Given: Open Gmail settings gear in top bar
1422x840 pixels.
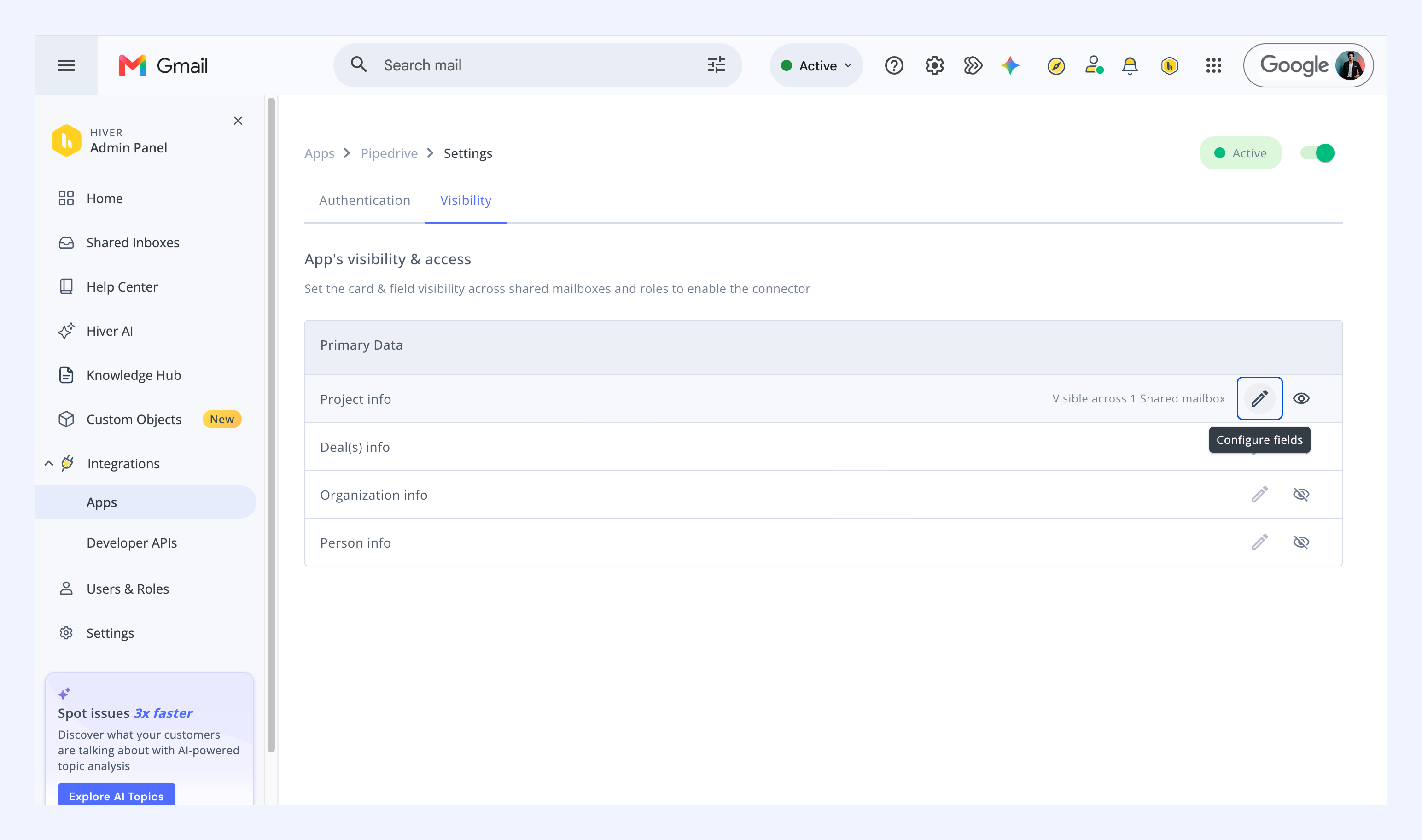Looking at the screenshot, I should coord(935,66).
